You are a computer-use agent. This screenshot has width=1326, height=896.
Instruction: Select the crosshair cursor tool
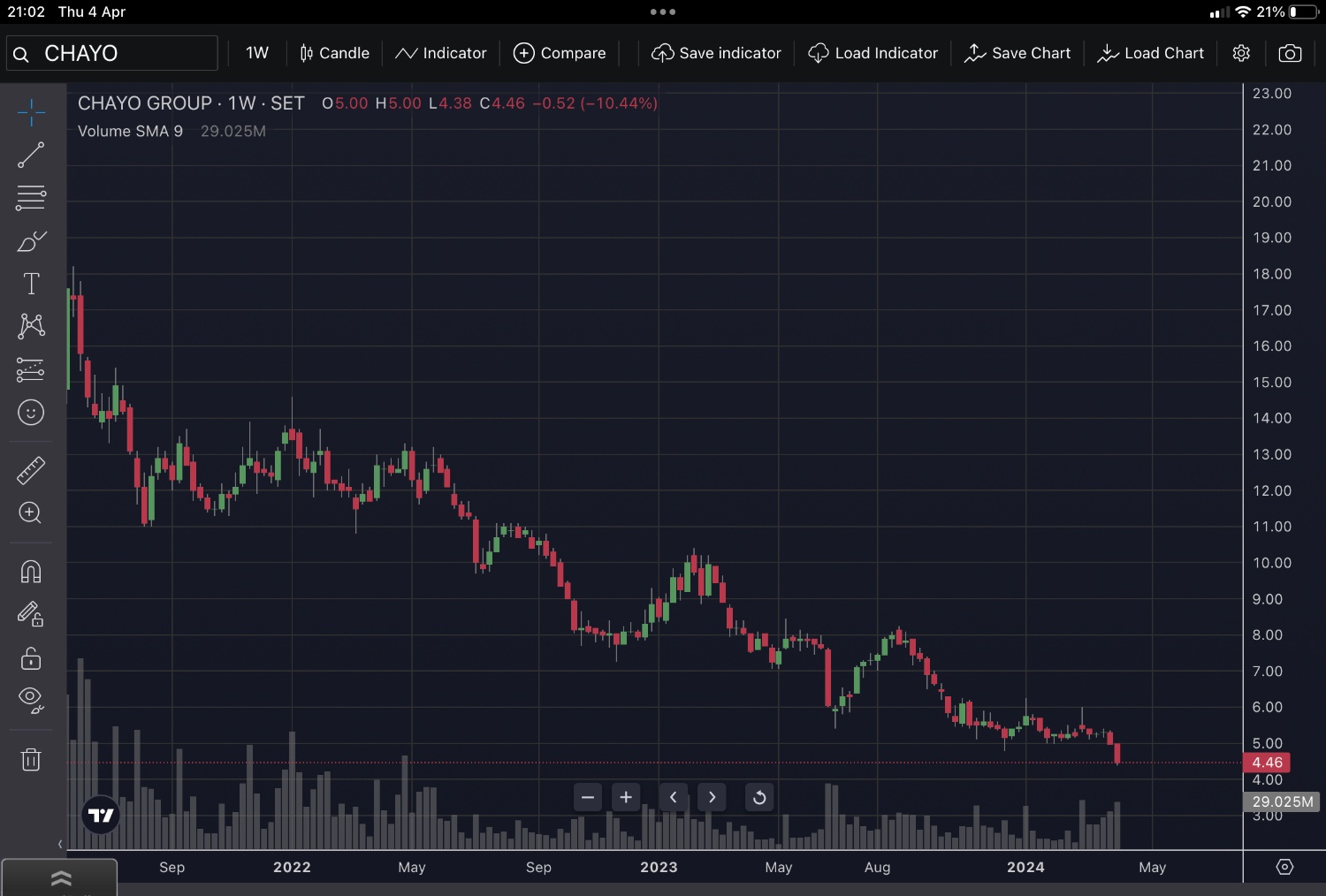(x=31, y=112)
